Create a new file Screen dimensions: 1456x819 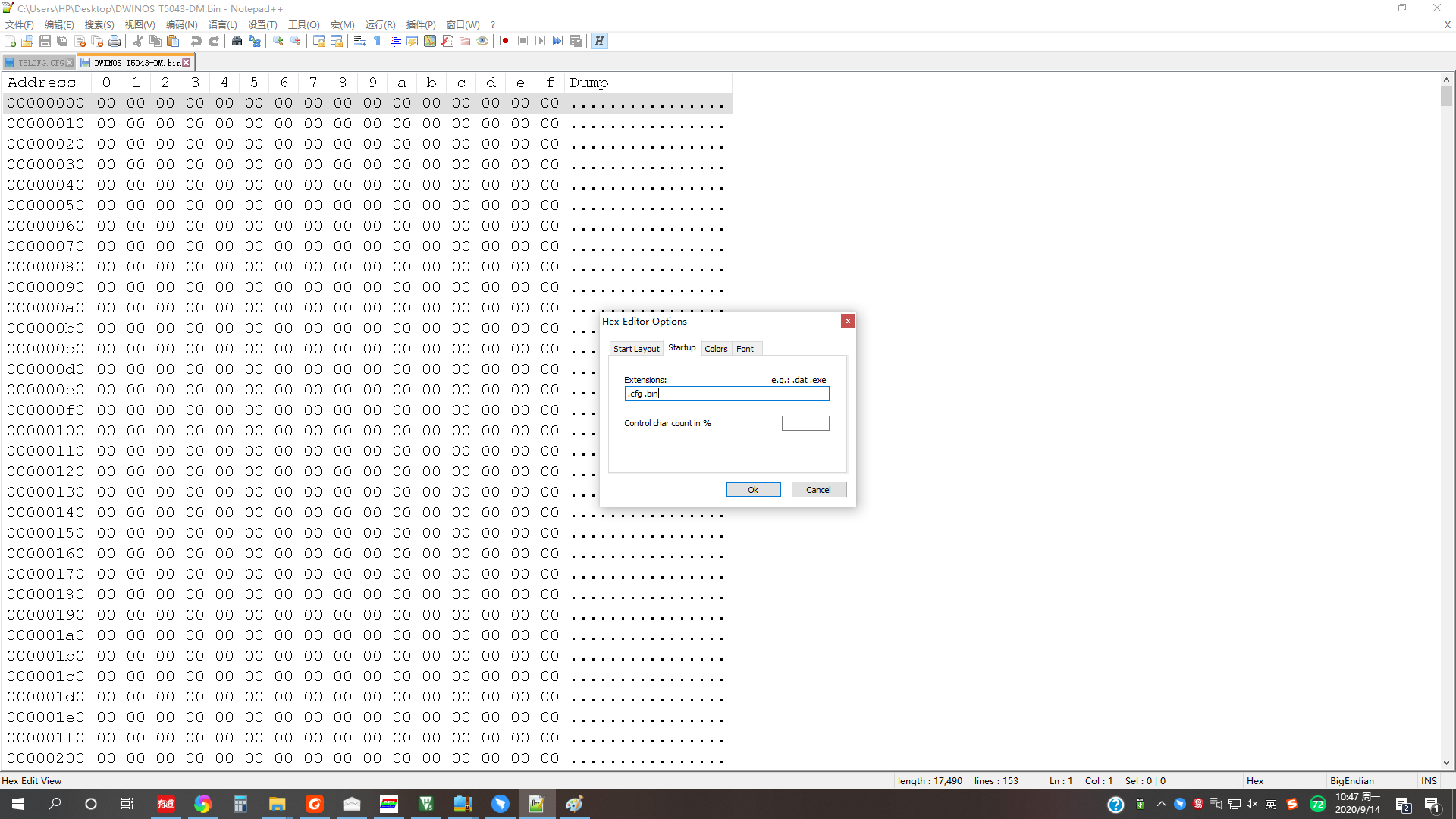[x=10, y=41]
